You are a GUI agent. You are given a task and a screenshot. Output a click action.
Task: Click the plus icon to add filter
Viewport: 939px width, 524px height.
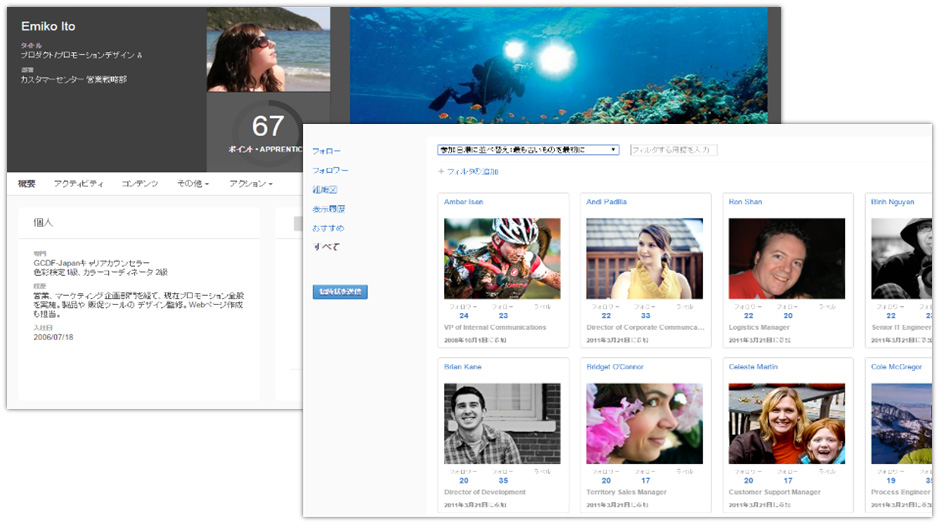point(441,172)
